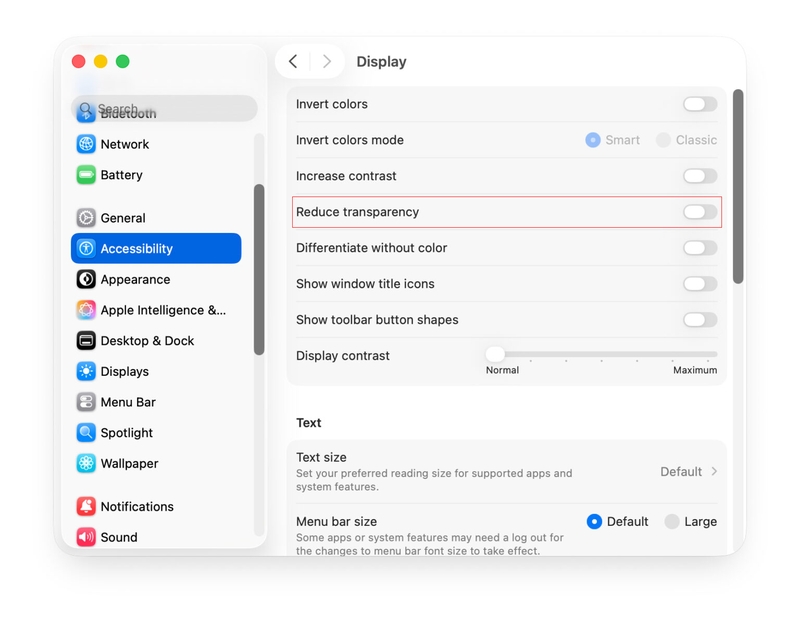Viewport: 800px width, 627px height.
Task: Select the Classic invert mode radio
Action: pos(663,140)
